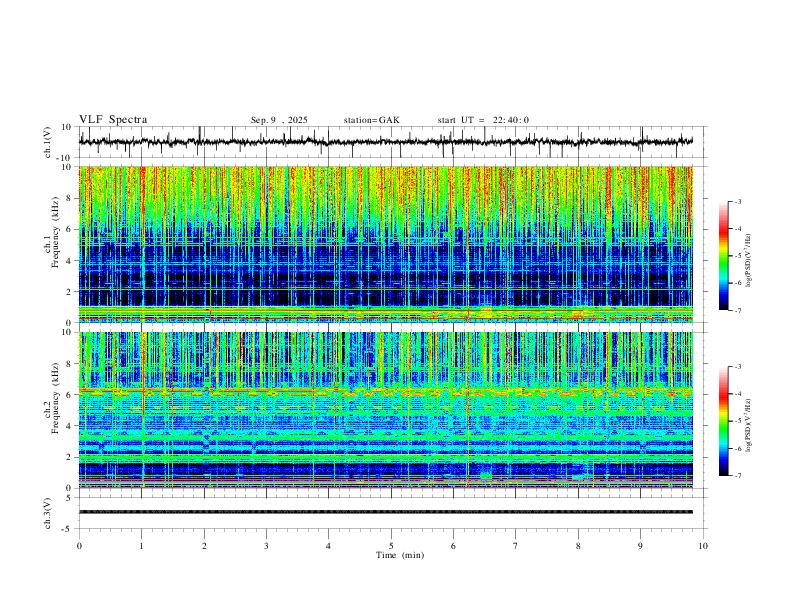Click the ch.1 voltage waveform trace
Image resolution: width=792 pixels, height=612 pixels.
(386, 141)
